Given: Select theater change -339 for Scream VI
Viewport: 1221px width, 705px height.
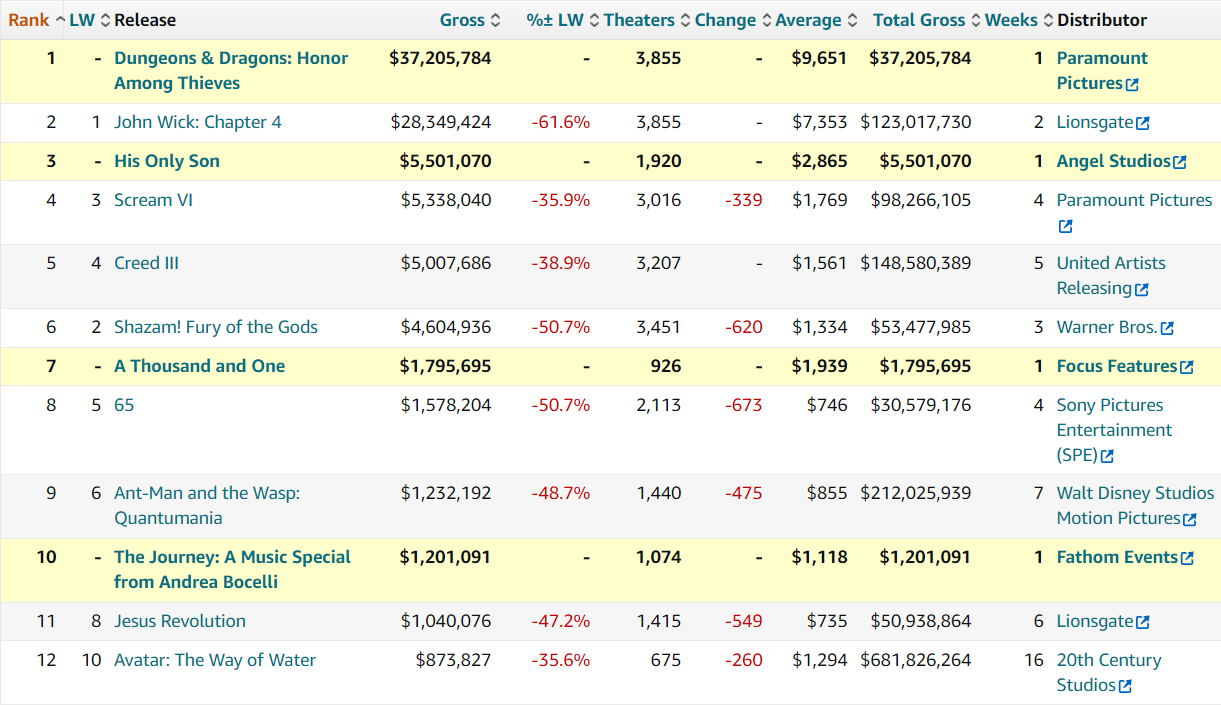Looking at the screenshot, I should (744, 200).
